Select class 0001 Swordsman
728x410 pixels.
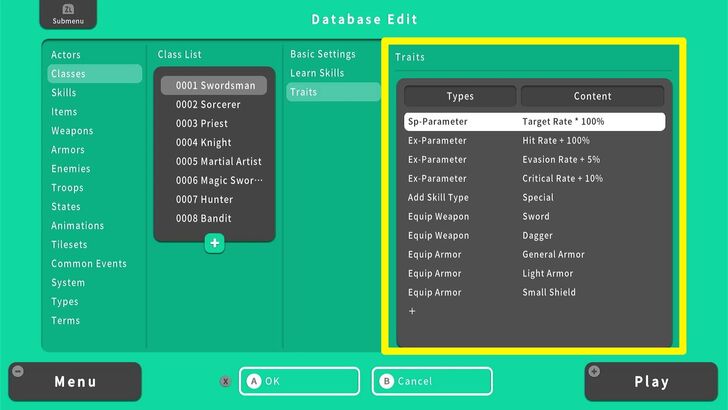pos(214,85)
